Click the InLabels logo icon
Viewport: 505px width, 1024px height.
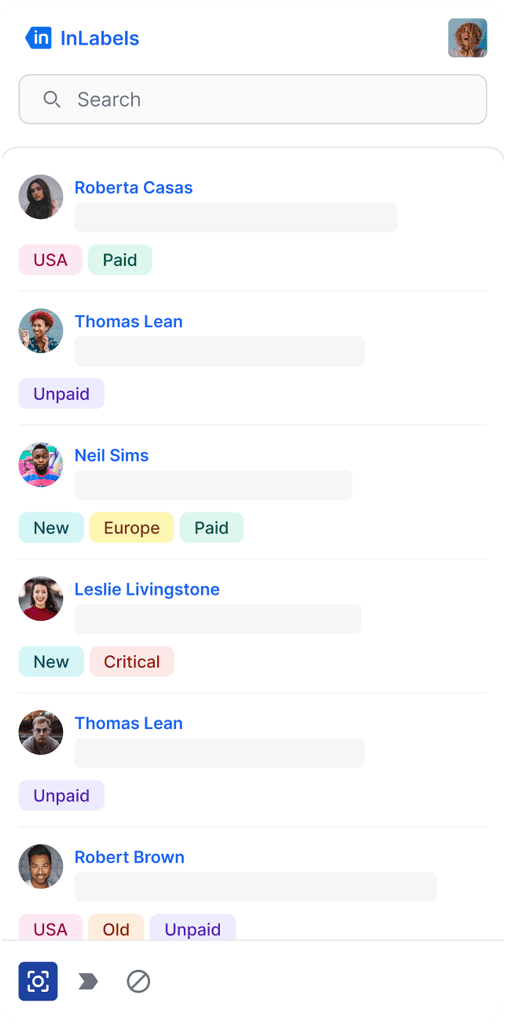coord(38,38)
